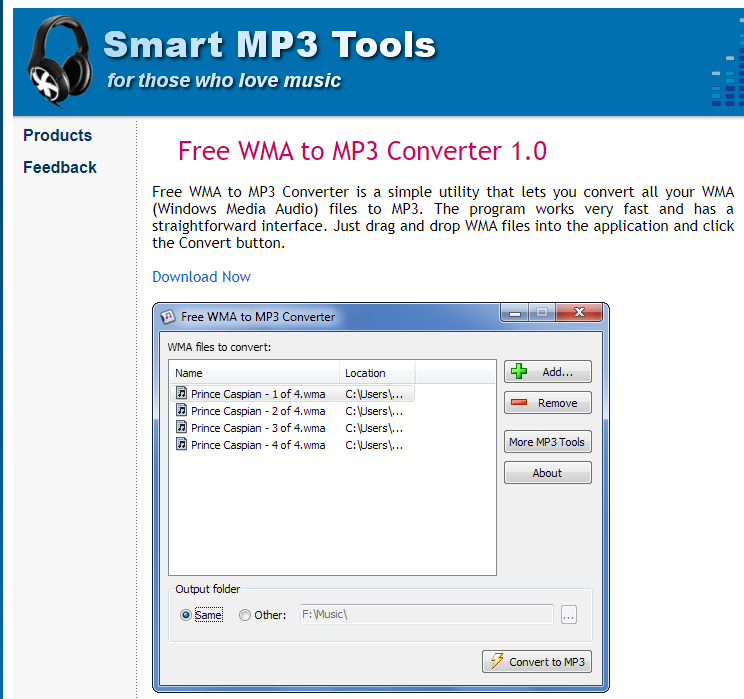The width and height of the screenshot is (744, 699).
Task: Click the music file icon for Prince Caspian 2 of 4
Action: [x=181, y=410]
